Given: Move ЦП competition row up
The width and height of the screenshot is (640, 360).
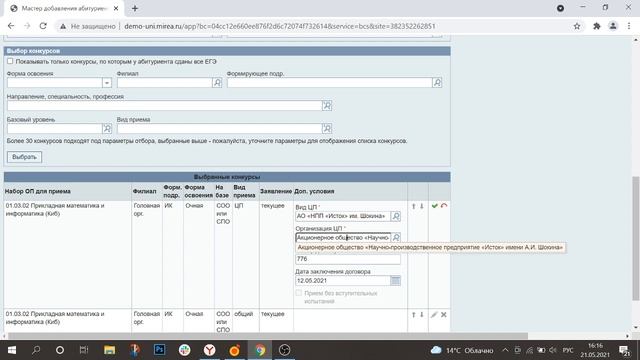Looking at the screenshot, I should (x=413, y=207).
